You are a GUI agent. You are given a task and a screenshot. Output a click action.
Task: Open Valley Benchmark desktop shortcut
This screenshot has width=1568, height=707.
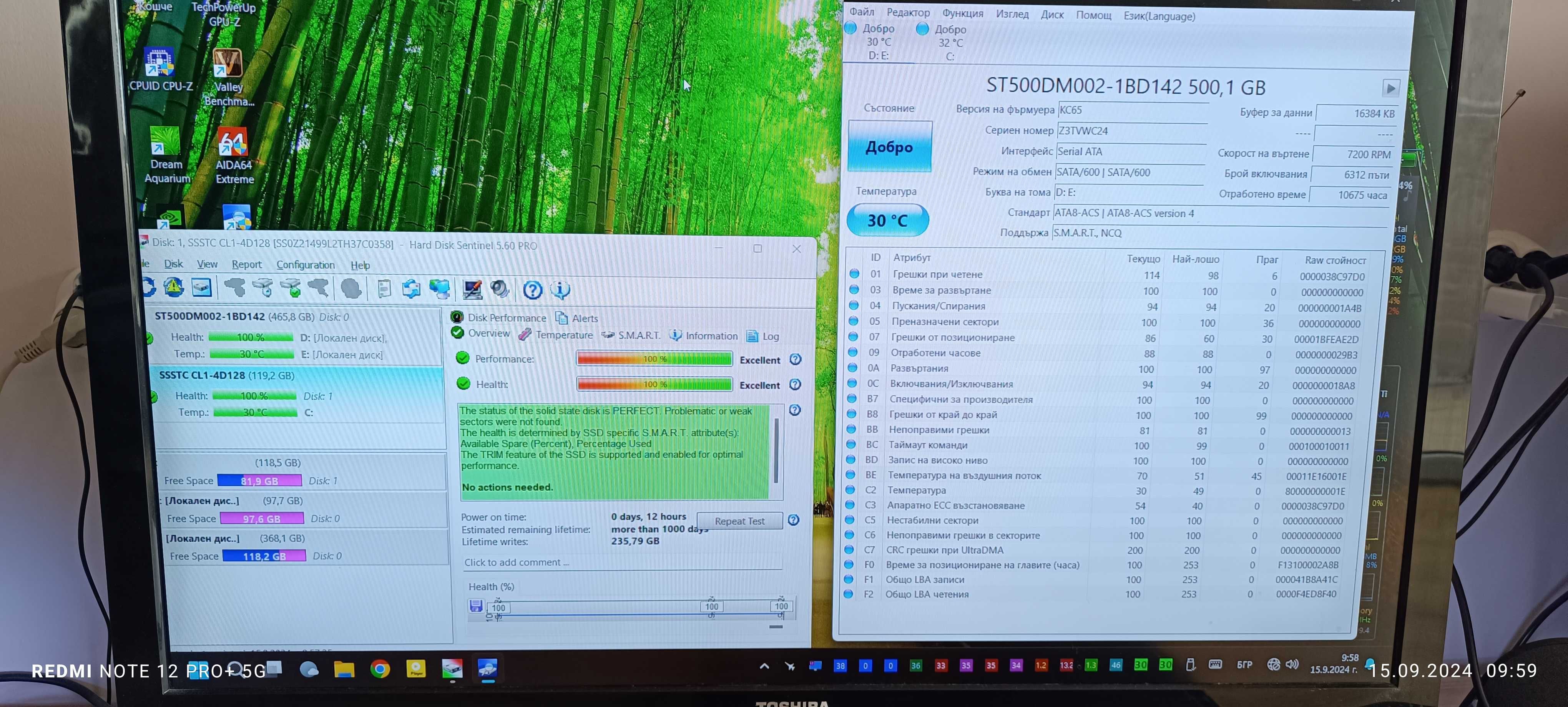(x=228, y=77)
